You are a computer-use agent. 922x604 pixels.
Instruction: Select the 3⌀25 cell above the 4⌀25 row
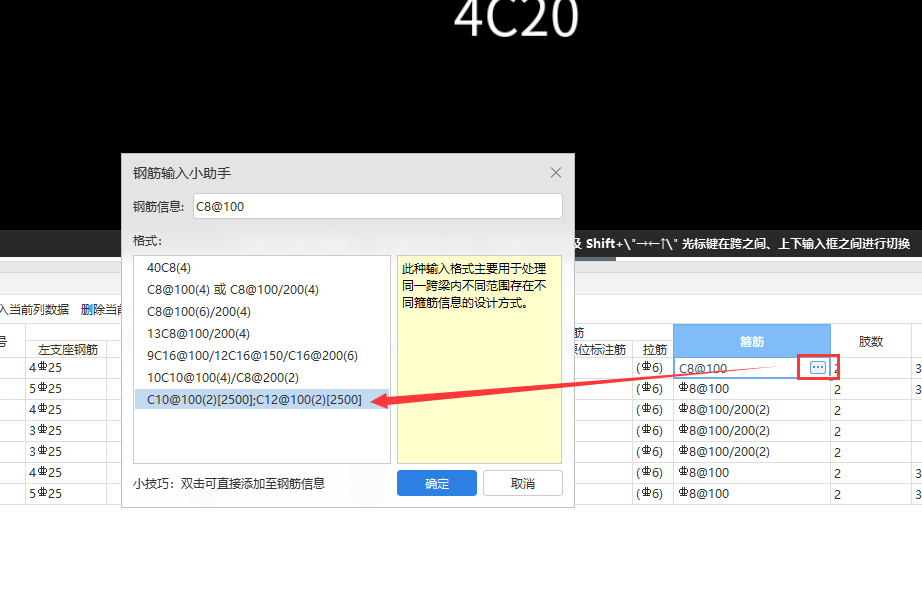tap(66, 451)
